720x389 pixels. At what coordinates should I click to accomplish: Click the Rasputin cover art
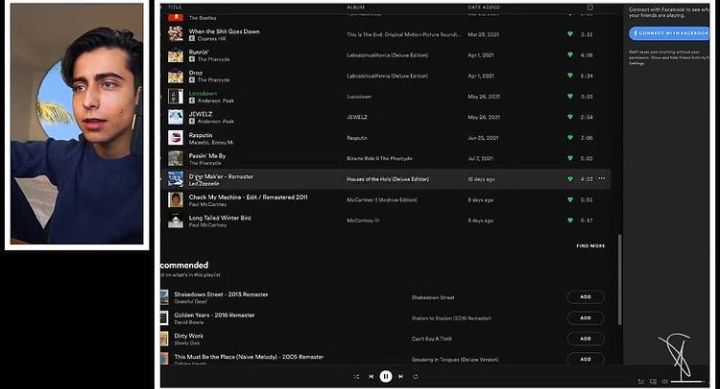click(175, 138)
